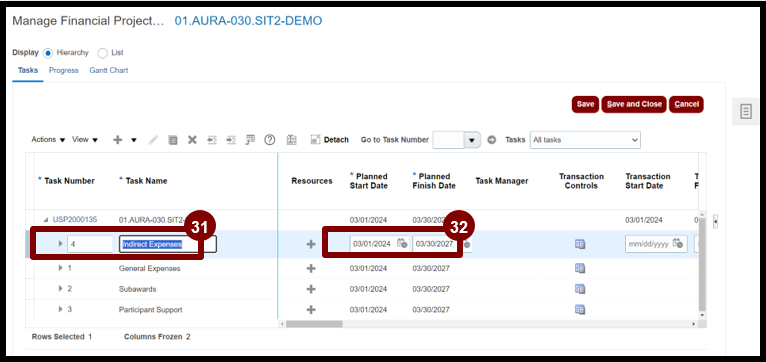Open the Tasks filter All tasks dropdown

(x=585, y=140)
